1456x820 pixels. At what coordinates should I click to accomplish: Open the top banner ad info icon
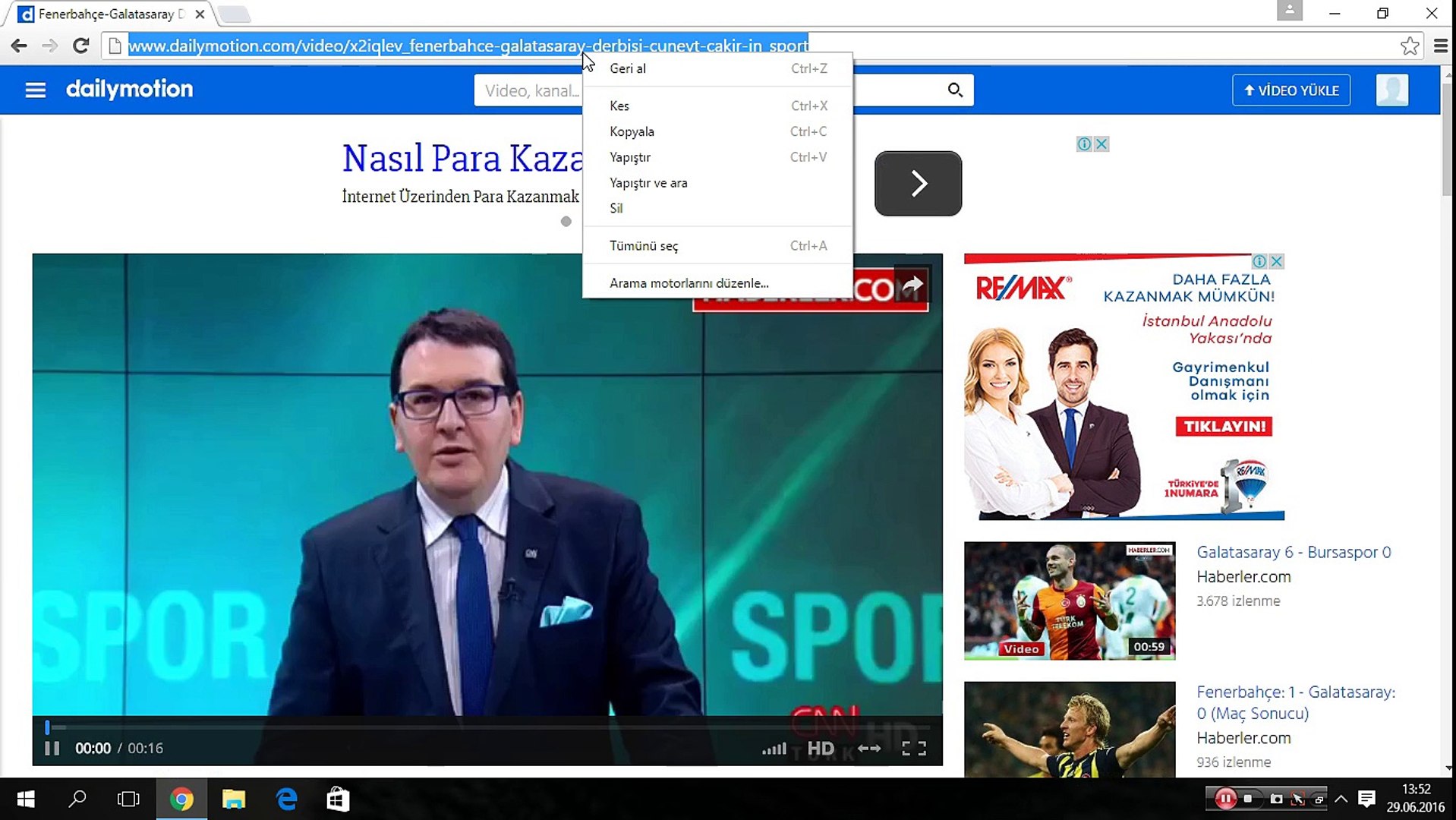point(1085,143)
